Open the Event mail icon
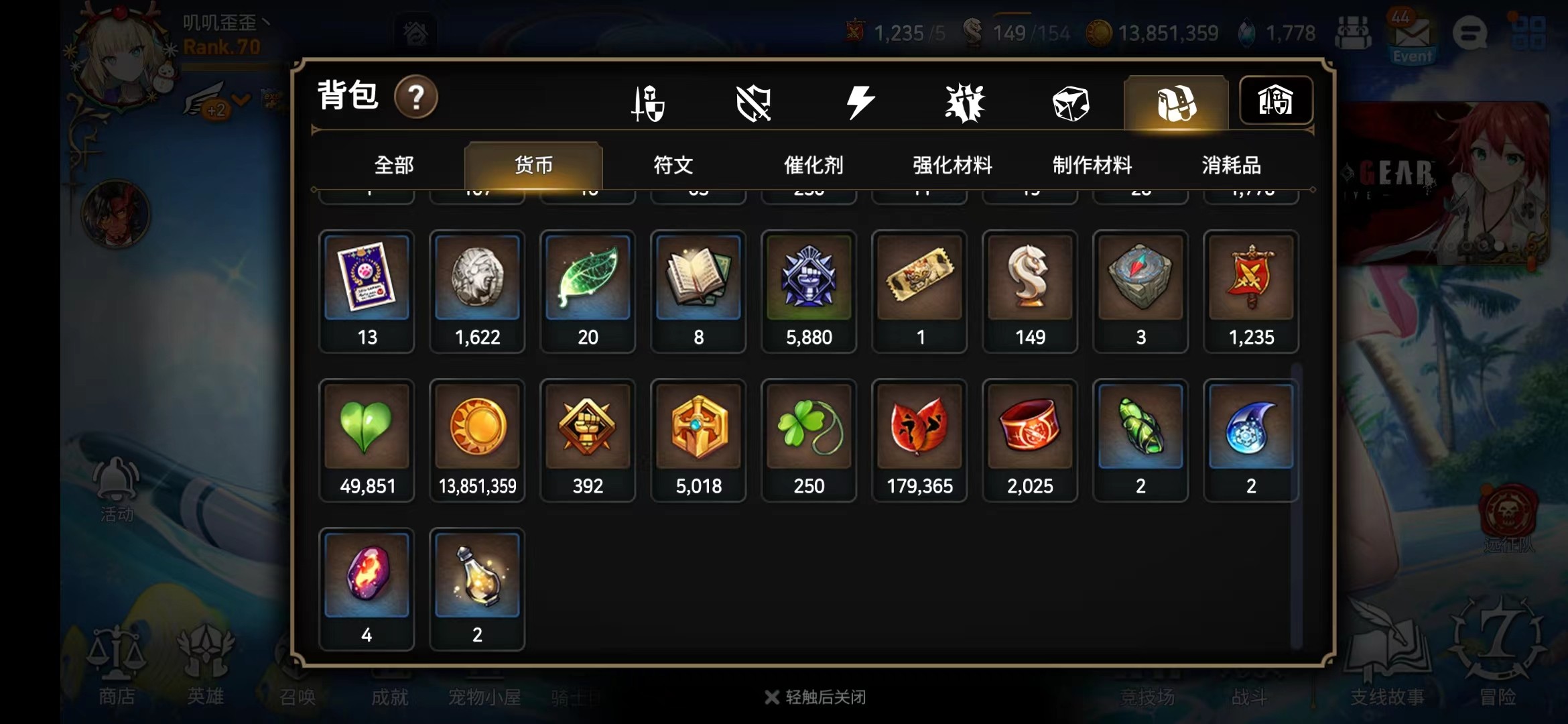Viewport: 1568px width, 724px height. 1412,37
